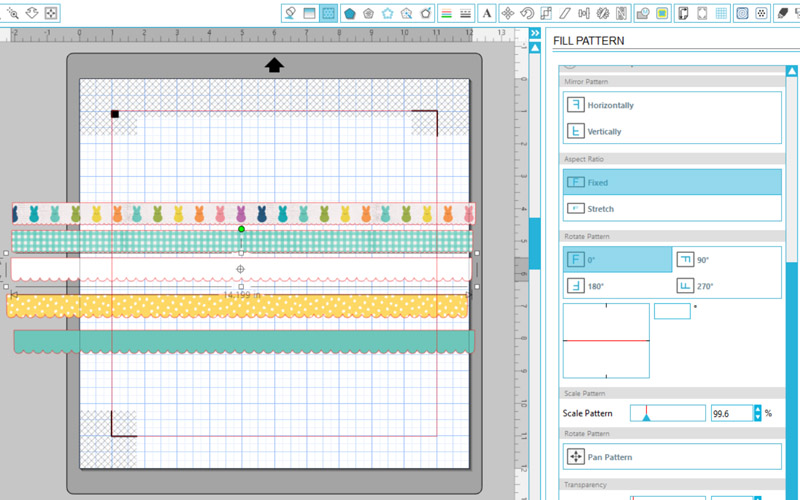Click the page icon with black border

tap(683, 13)
